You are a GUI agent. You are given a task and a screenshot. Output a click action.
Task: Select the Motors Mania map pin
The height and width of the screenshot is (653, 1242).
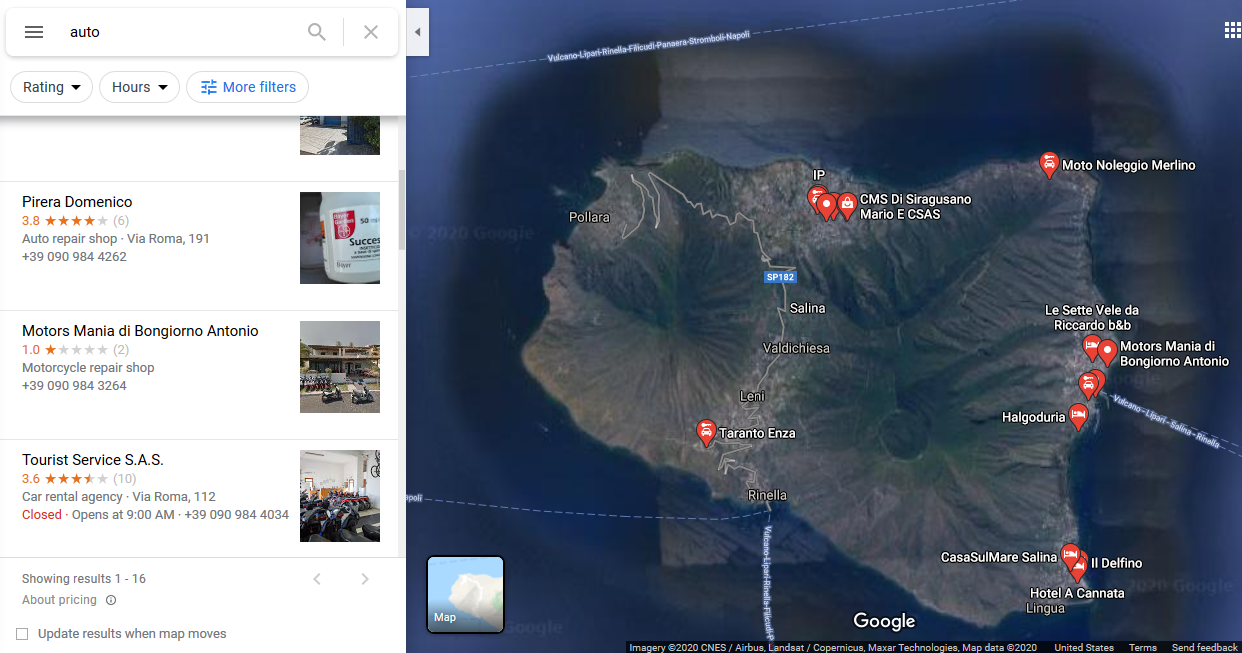pyautogui.click(x=1107, y=353)
